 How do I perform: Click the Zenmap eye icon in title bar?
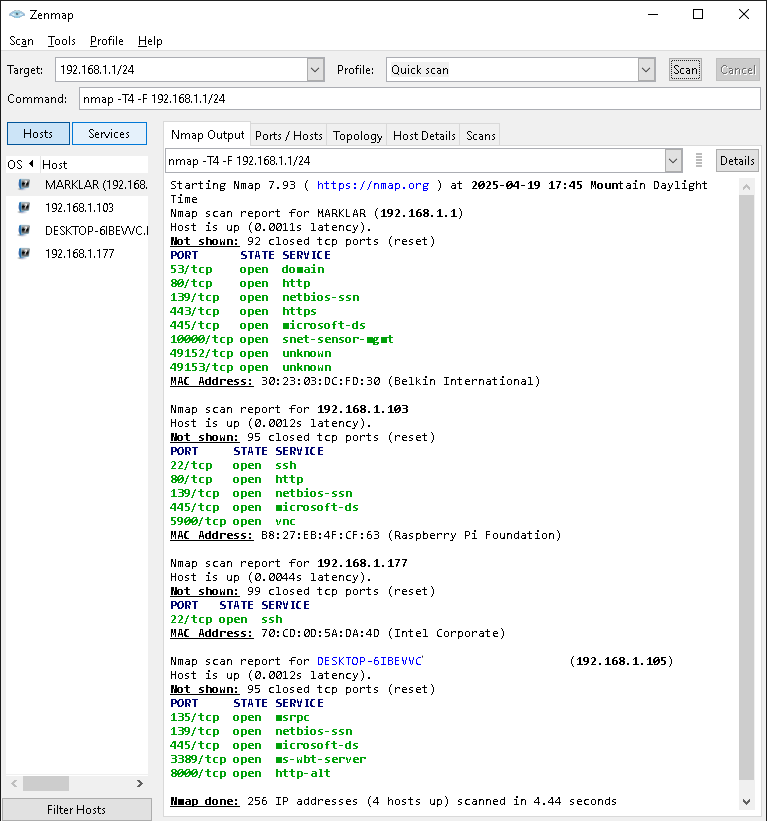pos(16,14)
